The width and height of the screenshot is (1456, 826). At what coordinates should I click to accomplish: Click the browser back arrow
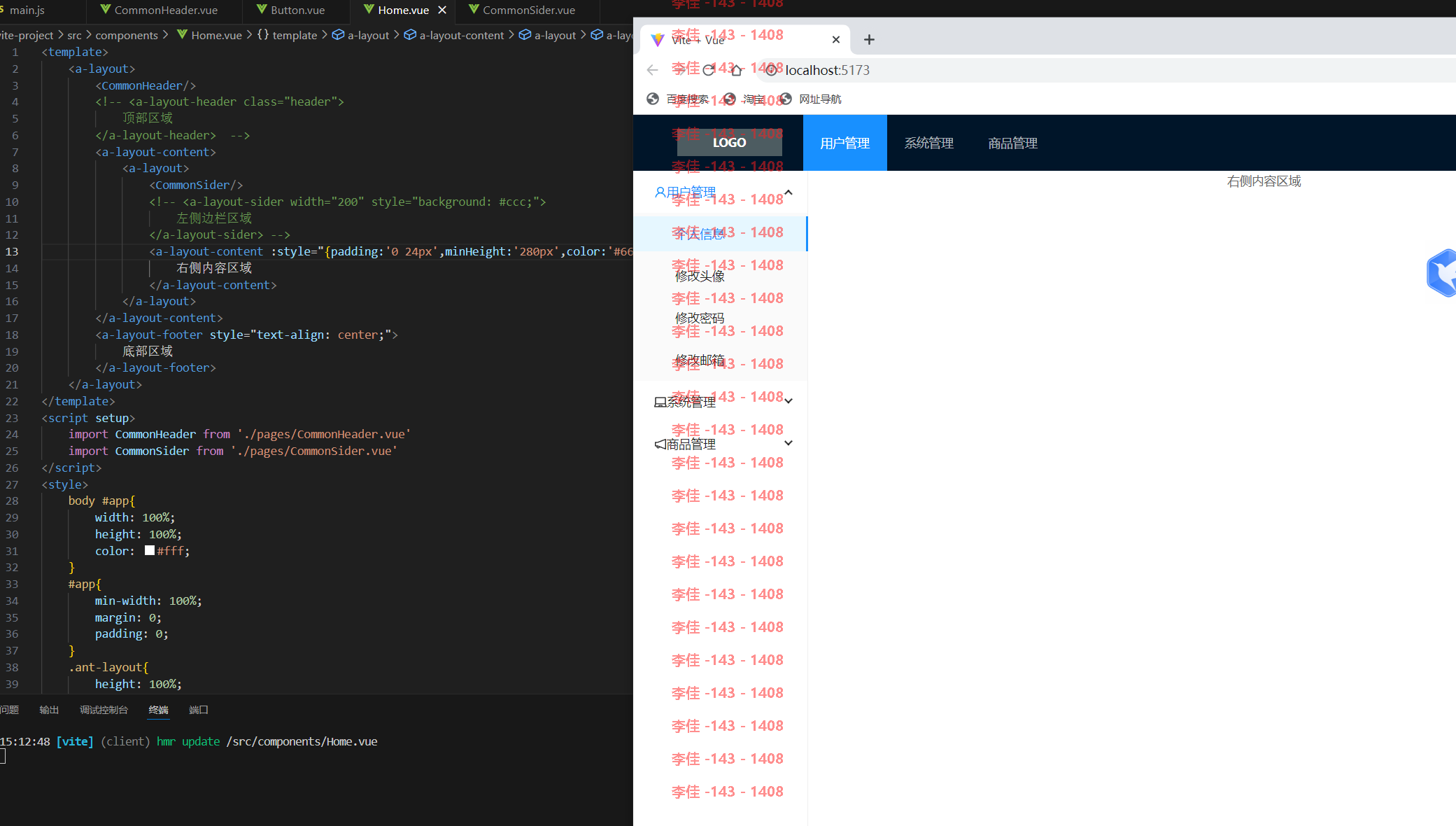click(x=652, y=70)
